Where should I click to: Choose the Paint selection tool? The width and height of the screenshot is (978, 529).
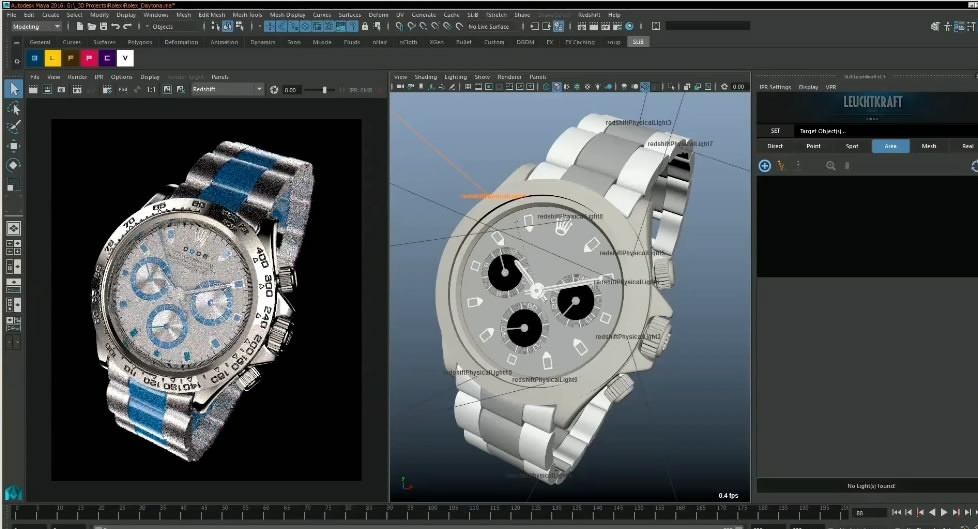point(13,127)
